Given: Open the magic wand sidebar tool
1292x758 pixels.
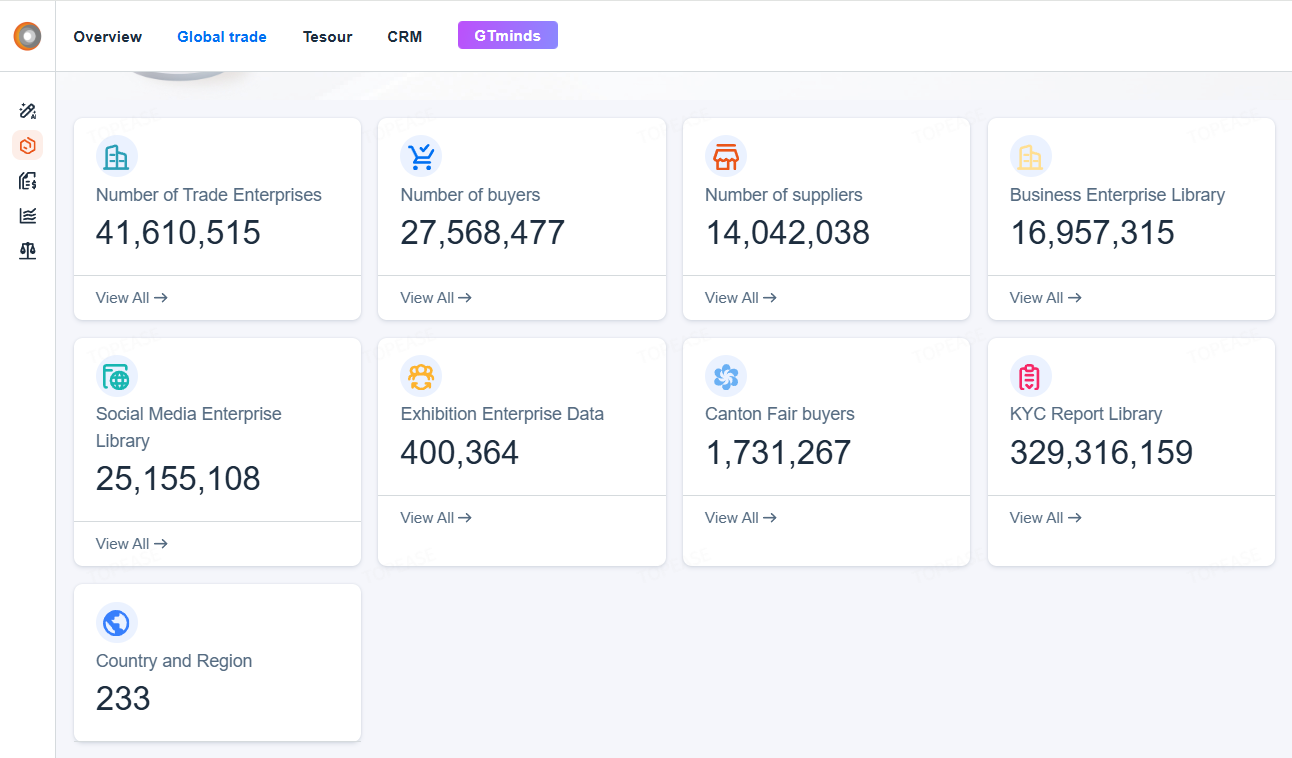Looking at the screenshot, I should point(28,110).
